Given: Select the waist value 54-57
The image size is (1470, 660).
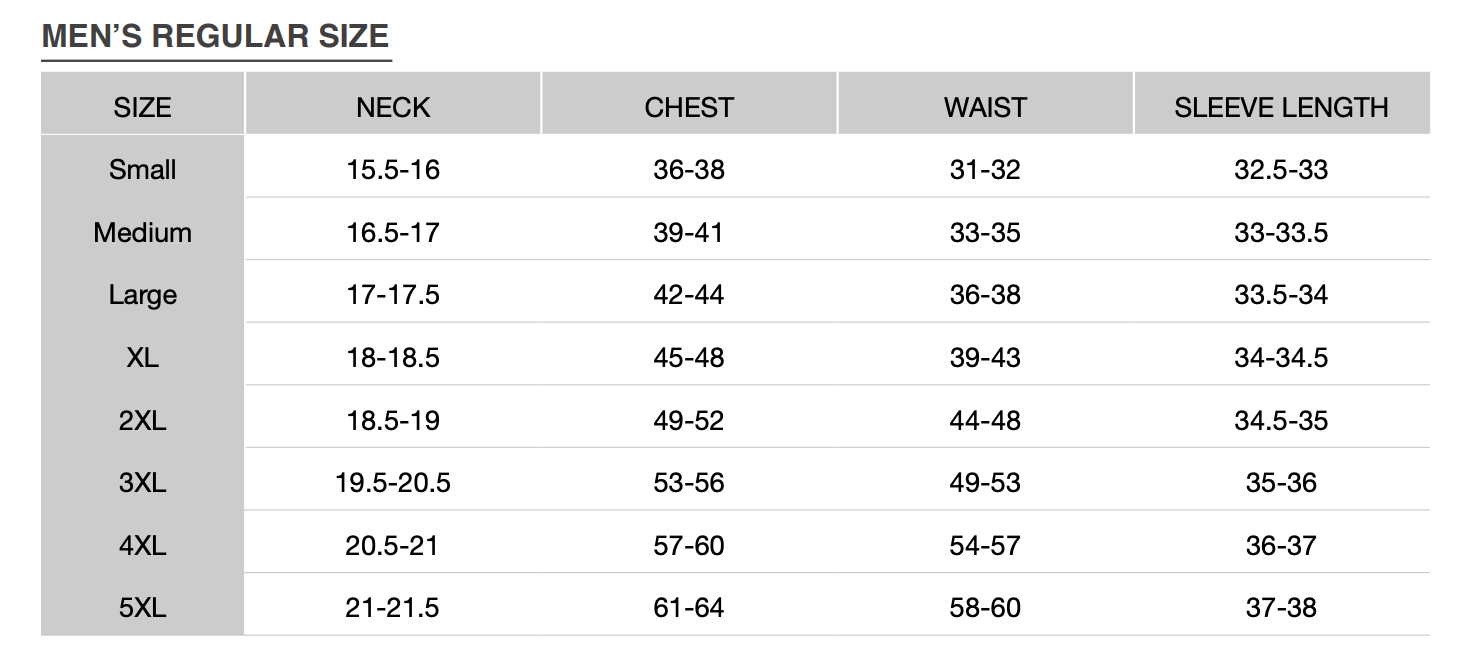Looking at the screenshot, I should pos(985,546).
